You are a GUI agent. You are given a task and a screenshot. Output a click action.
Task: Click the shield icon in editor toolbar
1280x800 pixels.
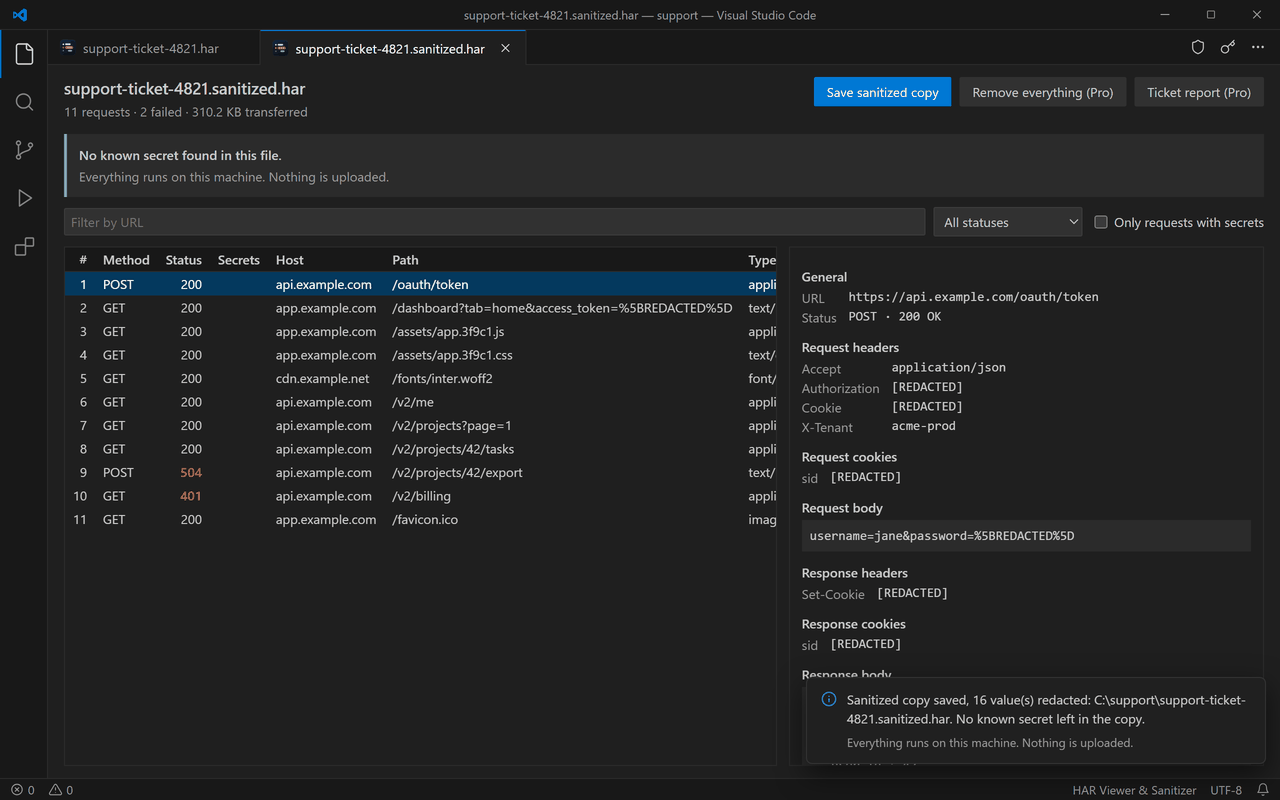tap(1198, 48)
